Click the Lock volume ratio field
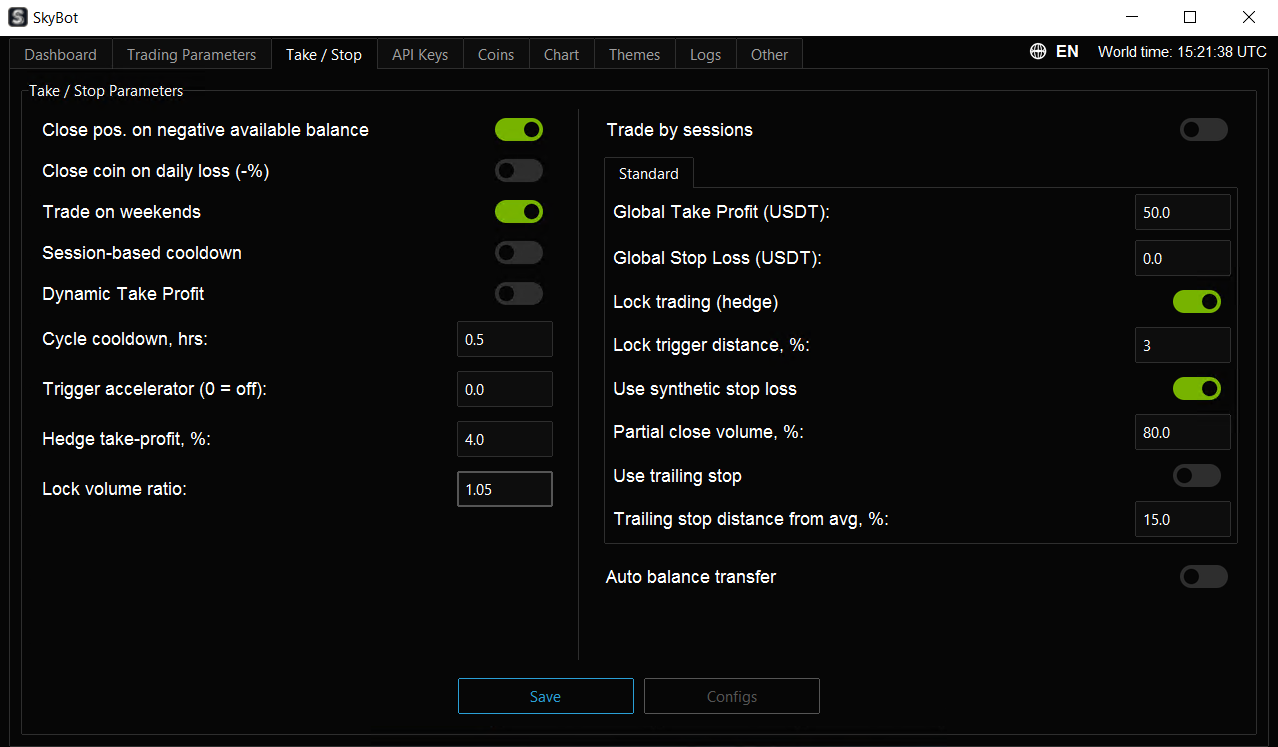1278x747 pixels. pos(505,489)
